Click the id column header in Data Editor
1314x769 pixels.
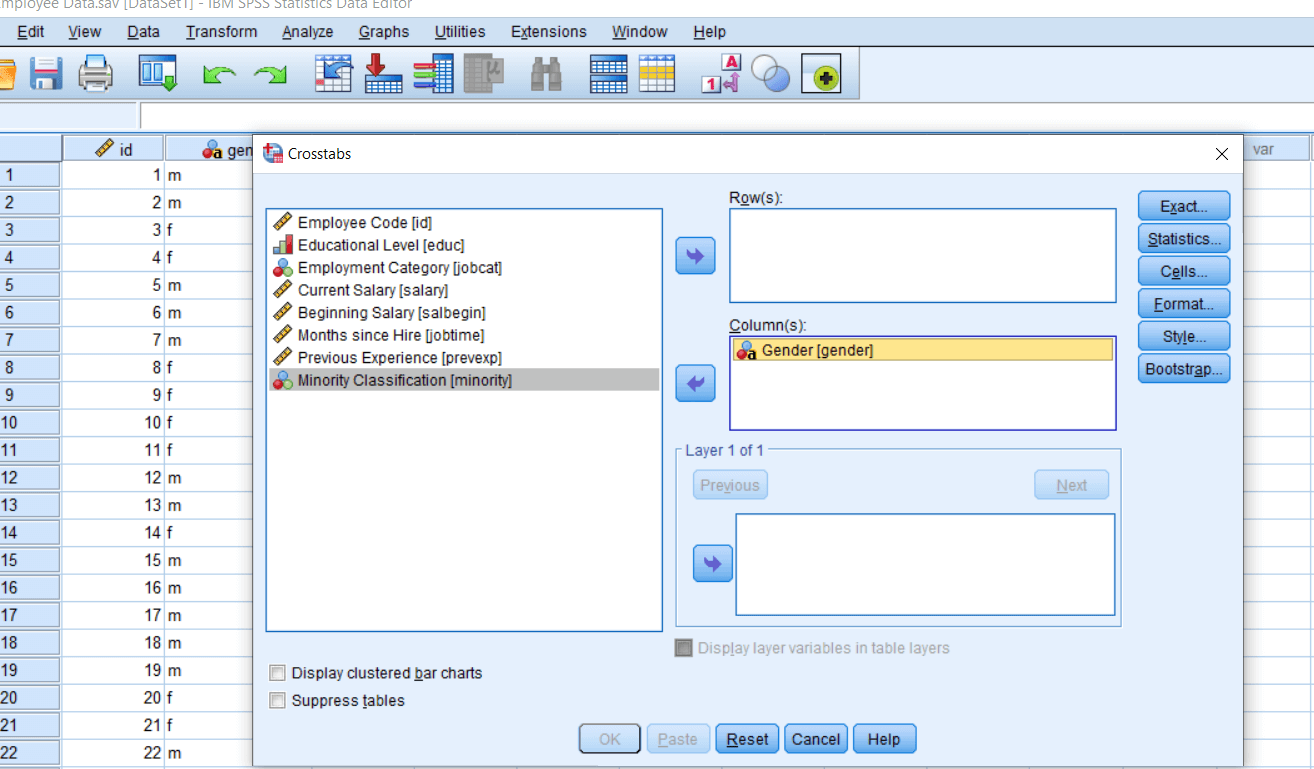tap(113, 149)
